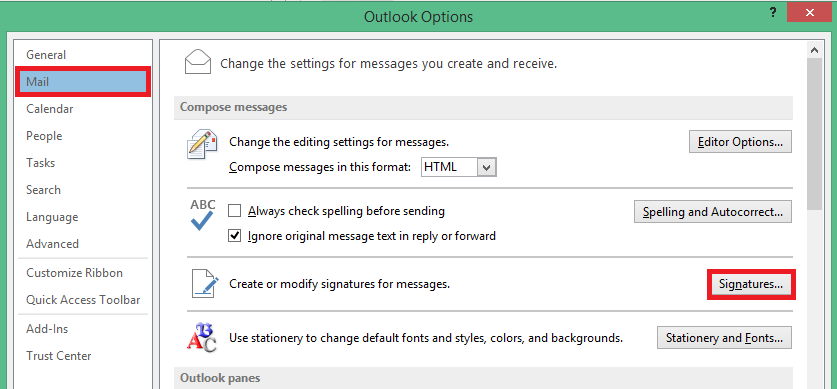Open the Trust Center category
This screenshot has width=837, height=389.
point(84,356)
